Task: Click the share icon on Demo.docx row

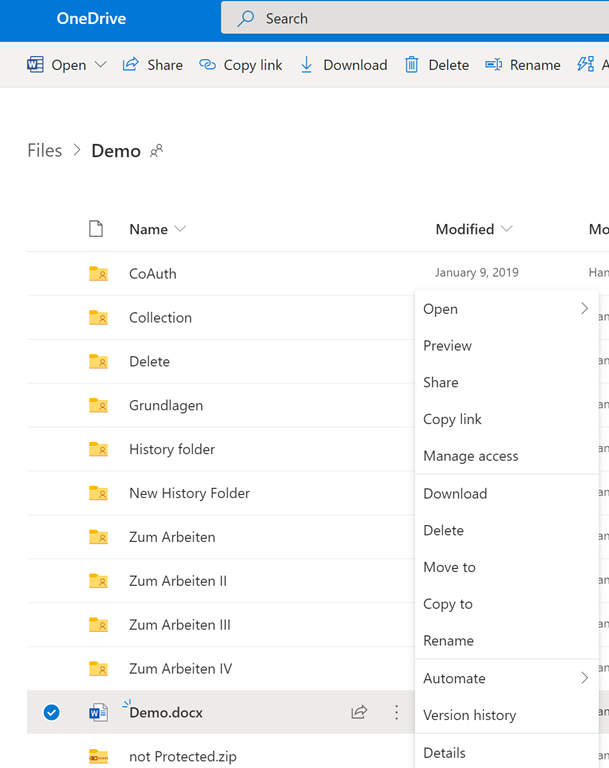Action: click(359, 713)
